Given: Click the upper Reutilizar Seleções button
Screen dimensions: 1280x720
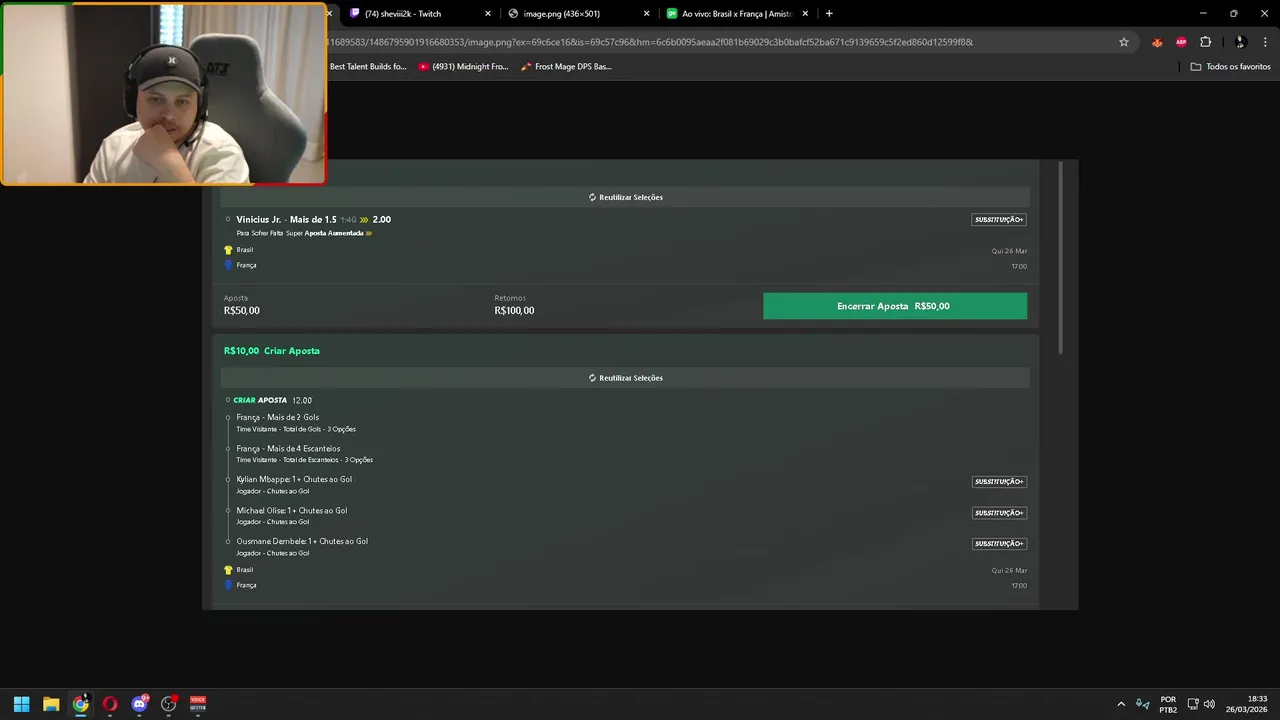Looking at the screenshot, I should coord(626,197).
